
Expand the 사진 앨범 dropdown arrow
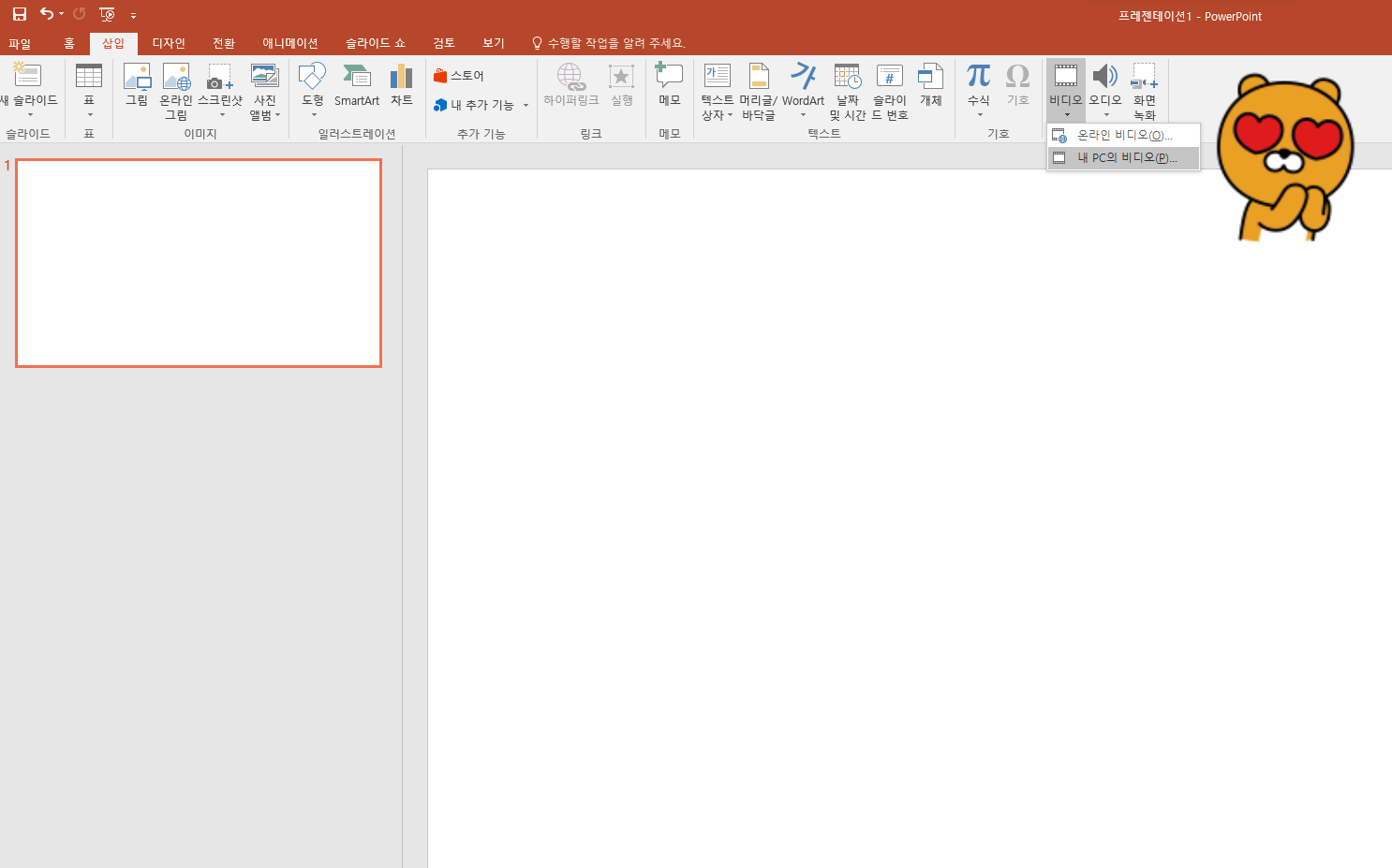tap(278, 115)
